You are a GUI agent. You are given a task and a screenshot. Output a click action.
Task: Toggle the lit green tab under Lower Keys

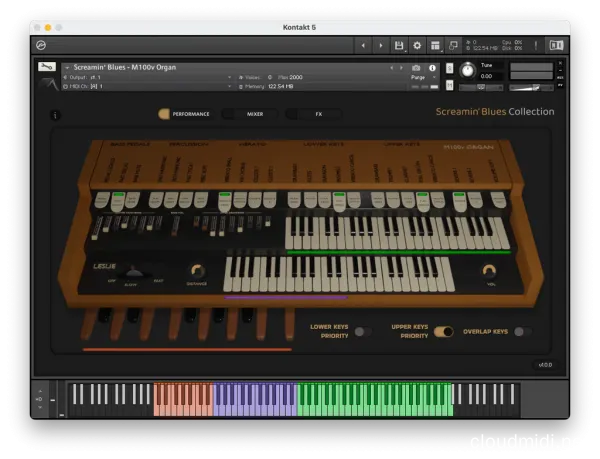(x=339, y=202)
